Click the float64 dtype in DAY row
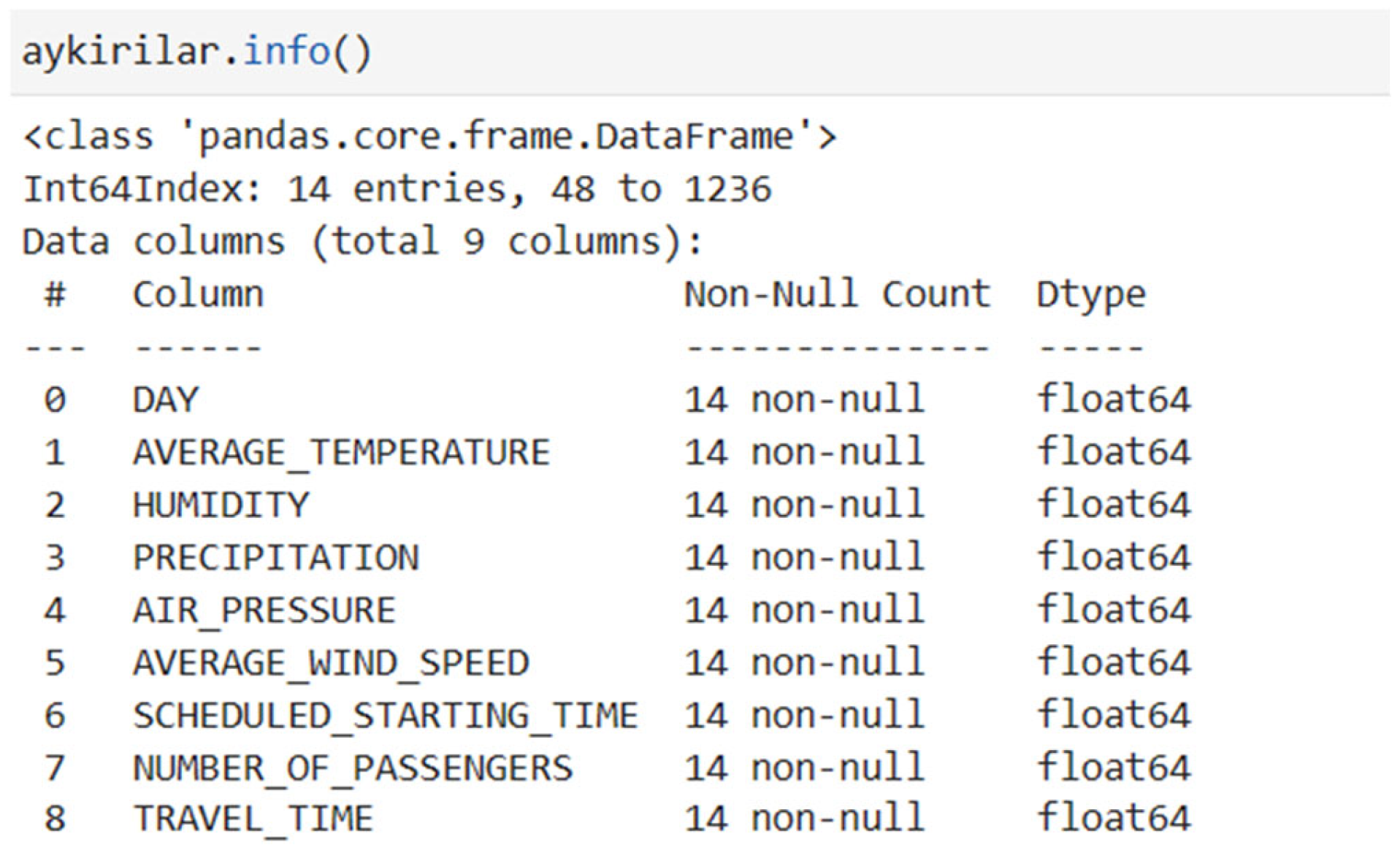 [1114, 399]
